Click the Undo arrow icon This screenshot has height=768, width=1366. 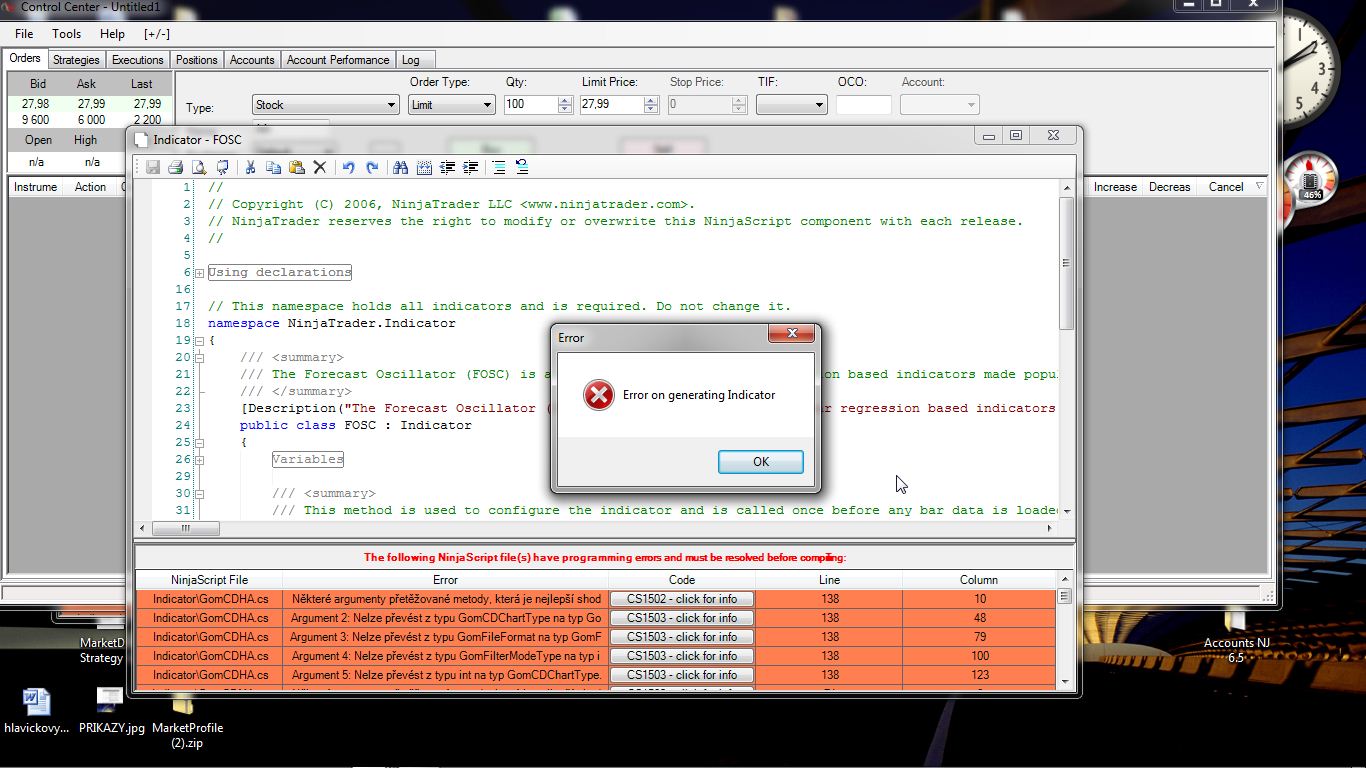tap(348, 167)
